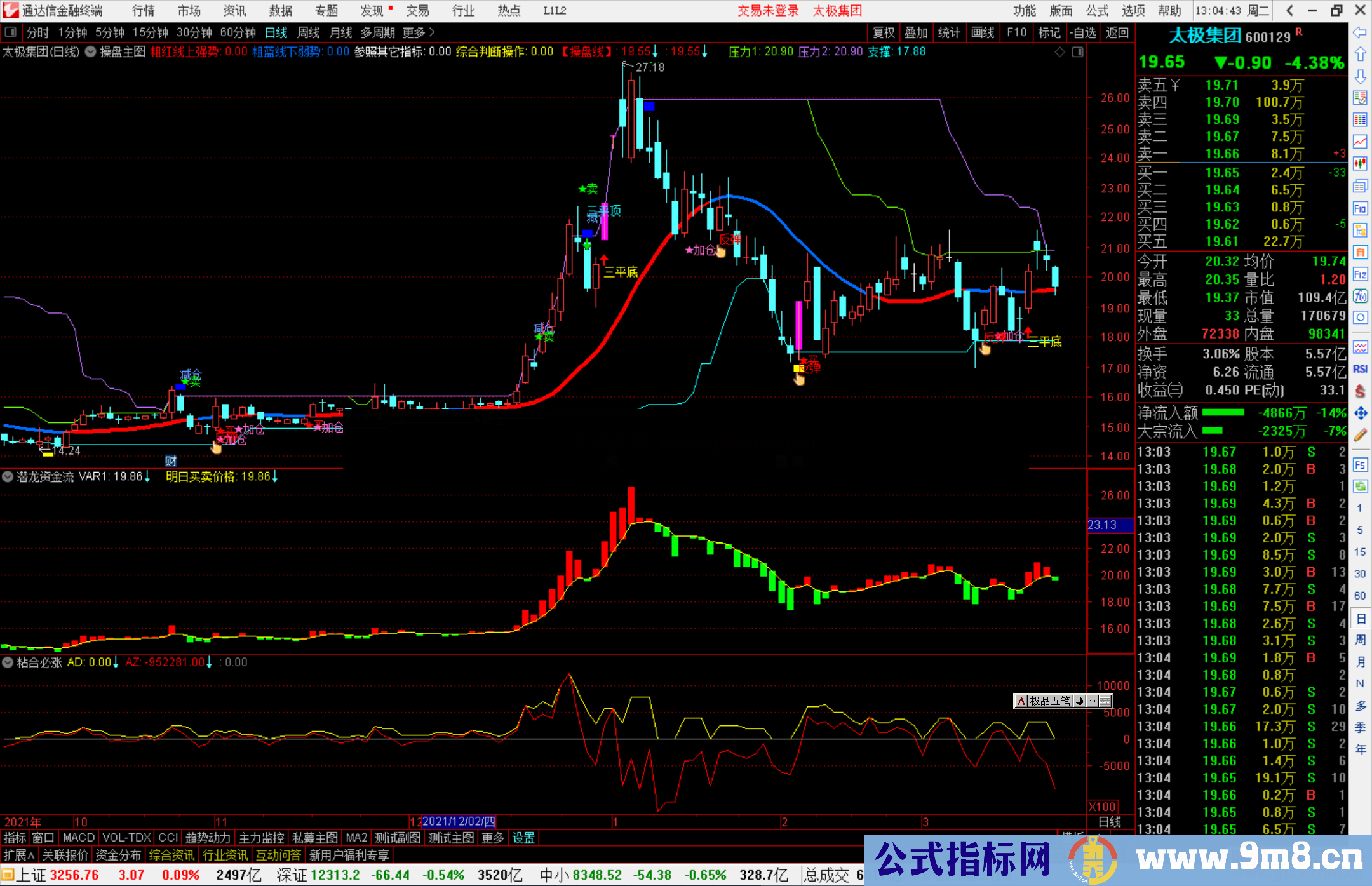This screenshot has width=1372, height=886.
Task: Click the F12 quick trade icon in sidebar
Action: tap(1359, 274)
